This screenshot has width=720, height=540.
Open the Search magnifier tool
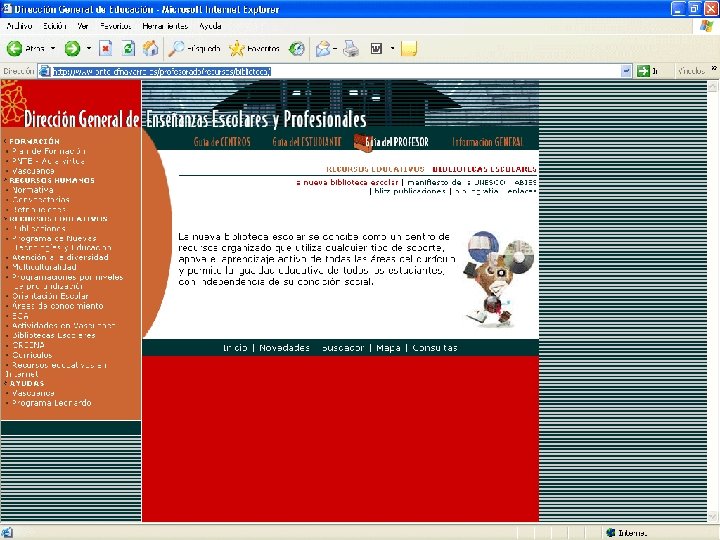[176, 48]
